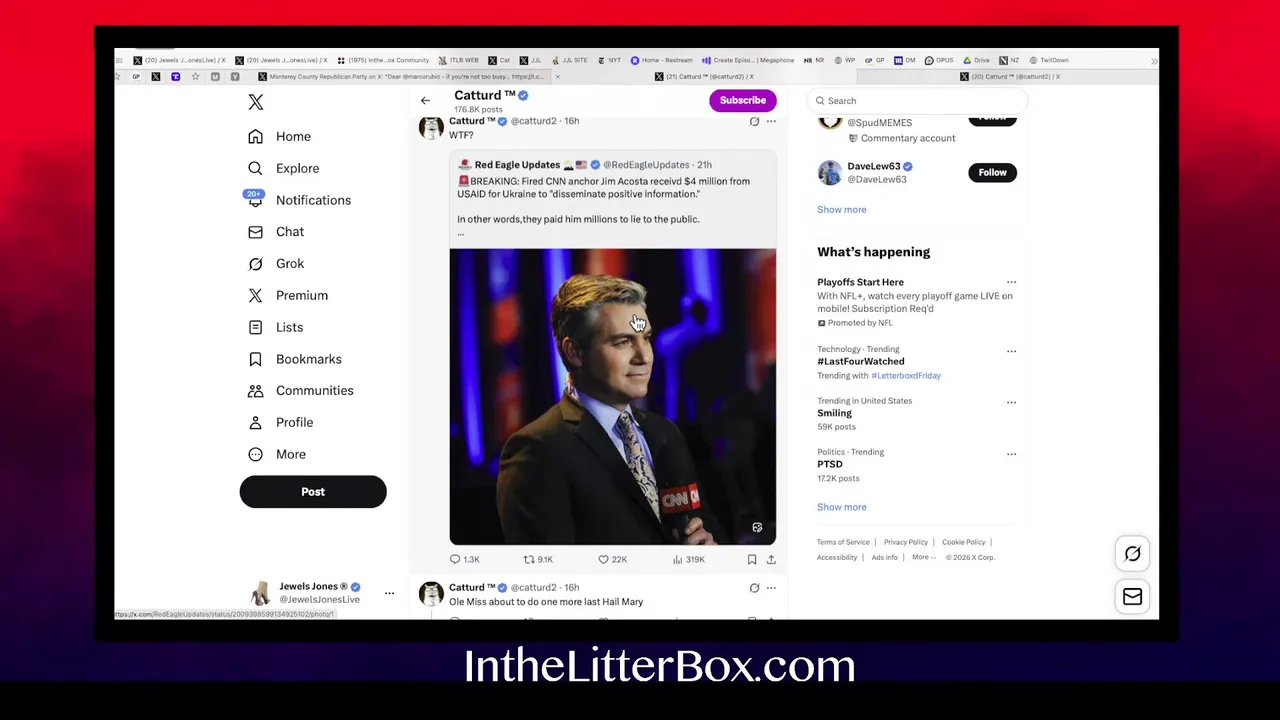Click the back arrow beside Catturd

pyautogui.click(x=425, y=100)
